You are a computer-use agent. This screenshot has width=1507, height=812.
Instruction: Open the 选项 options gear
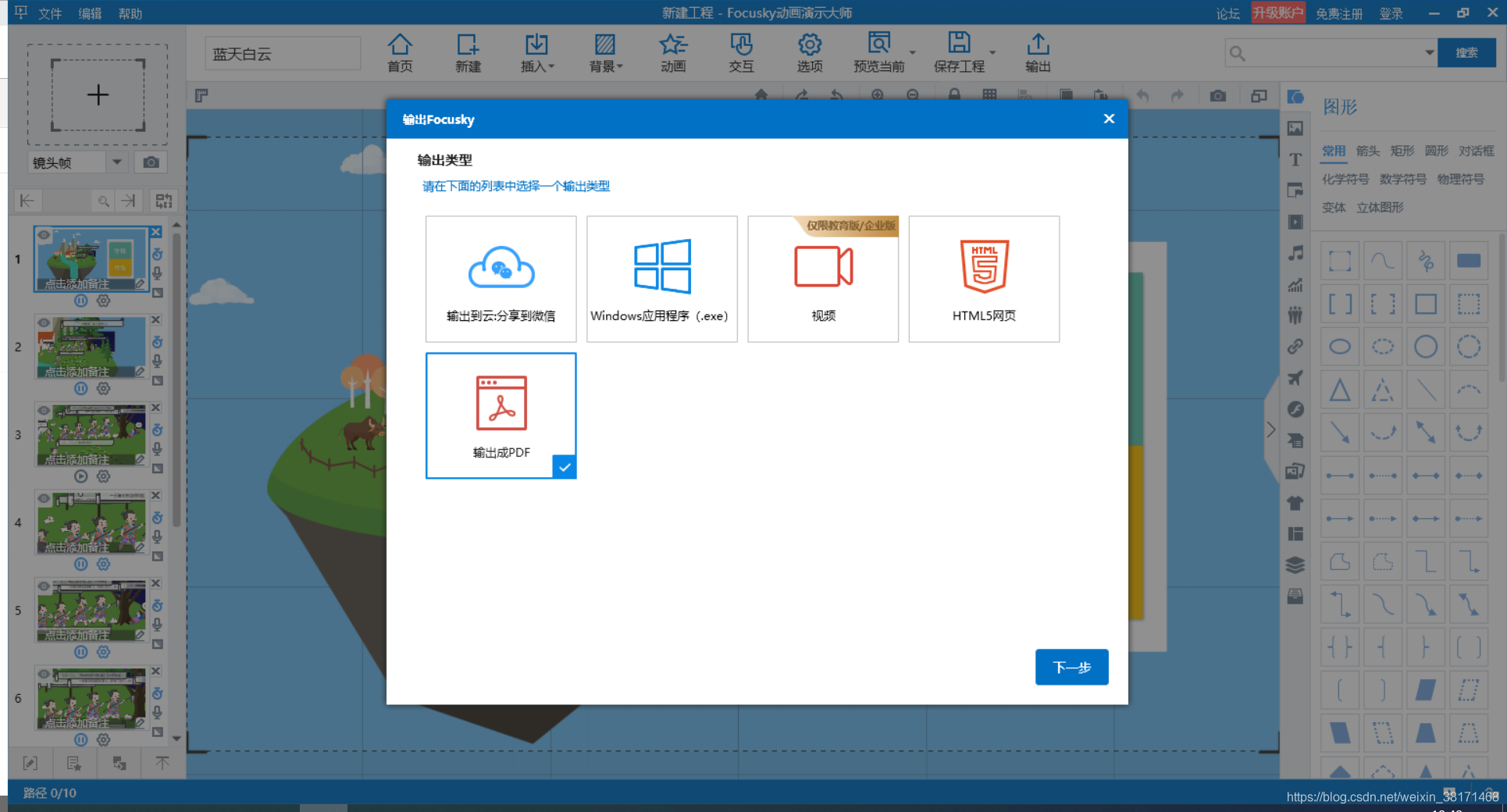click(810, 53)
